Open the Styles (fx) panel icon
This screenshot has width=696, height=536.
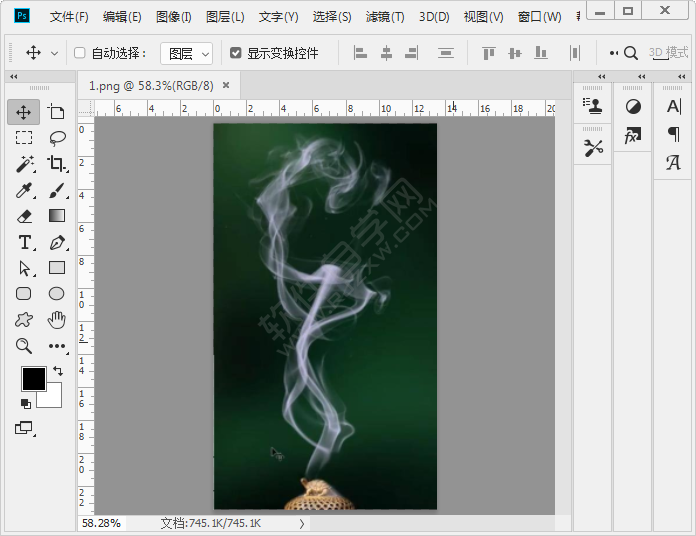[632, 136]
